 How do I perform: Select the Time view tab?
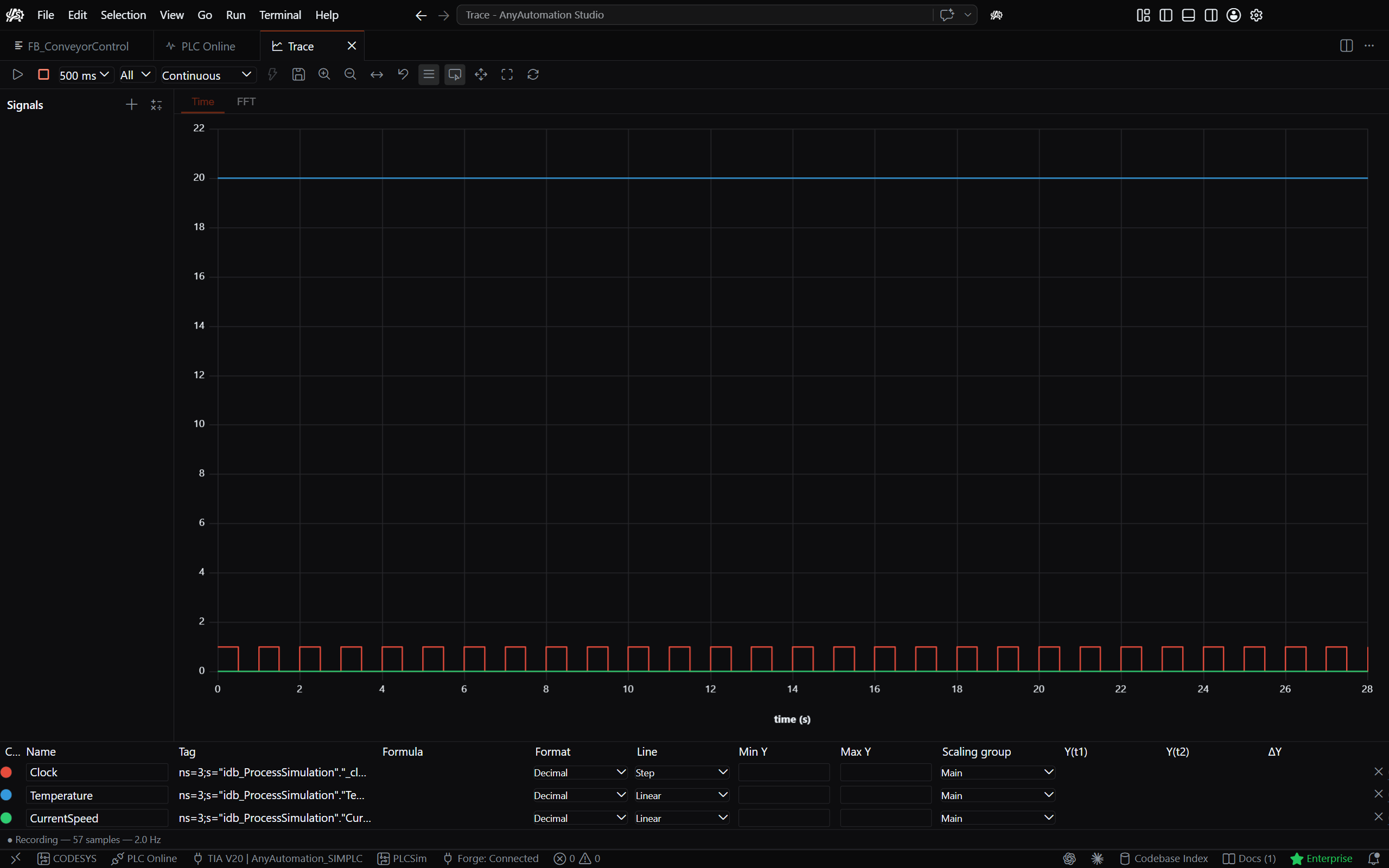click(202, 101)
